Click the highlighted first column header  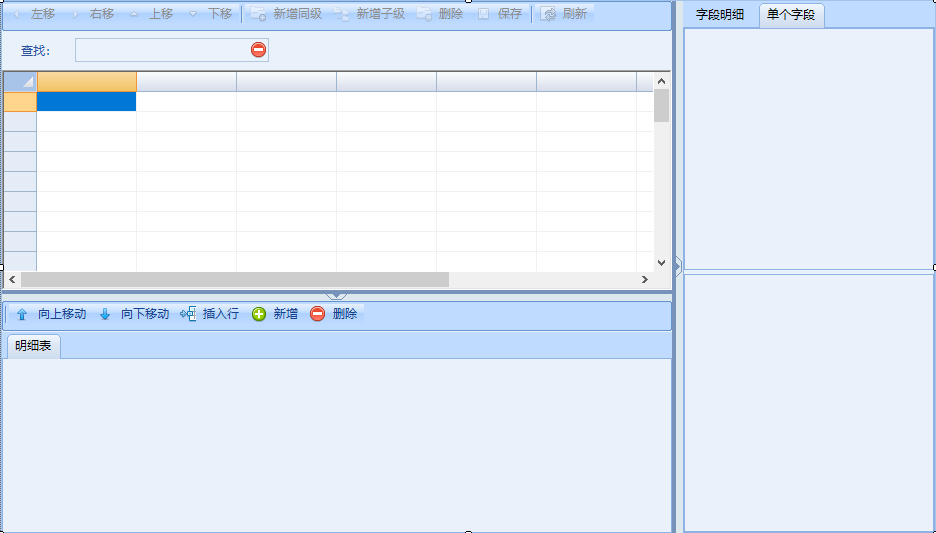click(87, 82)
